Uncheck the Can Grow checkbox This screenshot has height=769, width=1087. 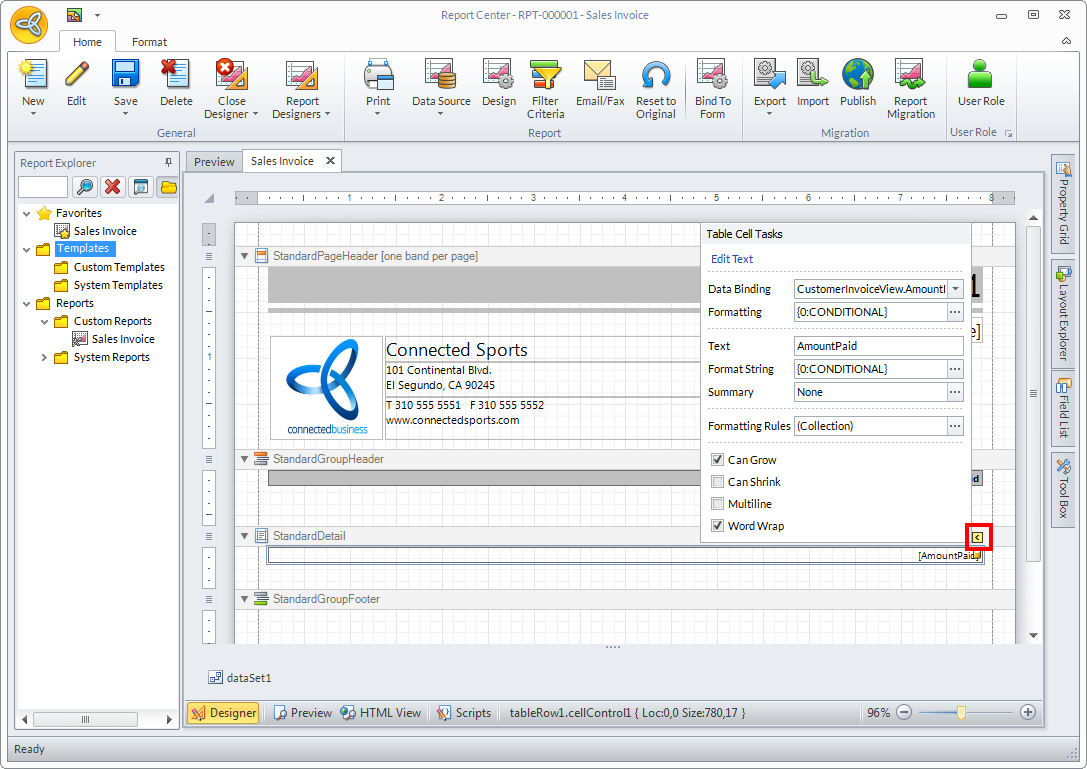[717, 460]
